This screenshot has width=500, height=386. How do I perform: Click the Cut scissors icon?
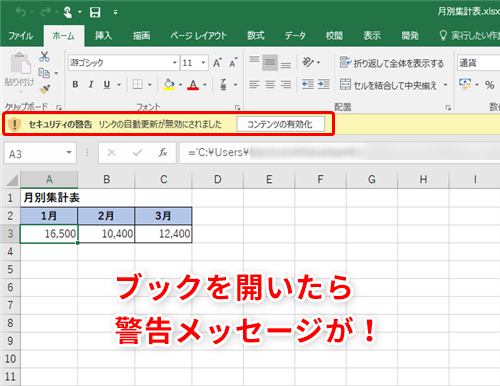click(x=44, y=56)
